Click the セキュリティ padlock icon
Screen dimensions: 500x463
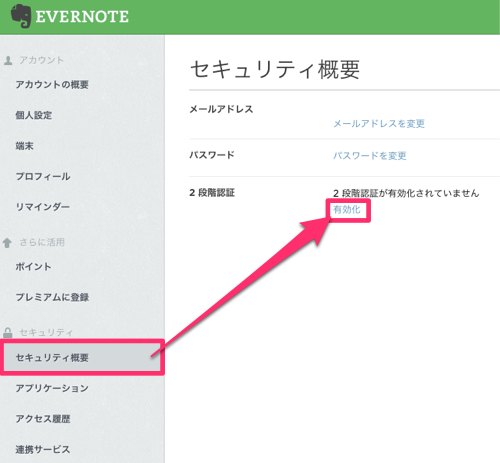pos(8,332)
